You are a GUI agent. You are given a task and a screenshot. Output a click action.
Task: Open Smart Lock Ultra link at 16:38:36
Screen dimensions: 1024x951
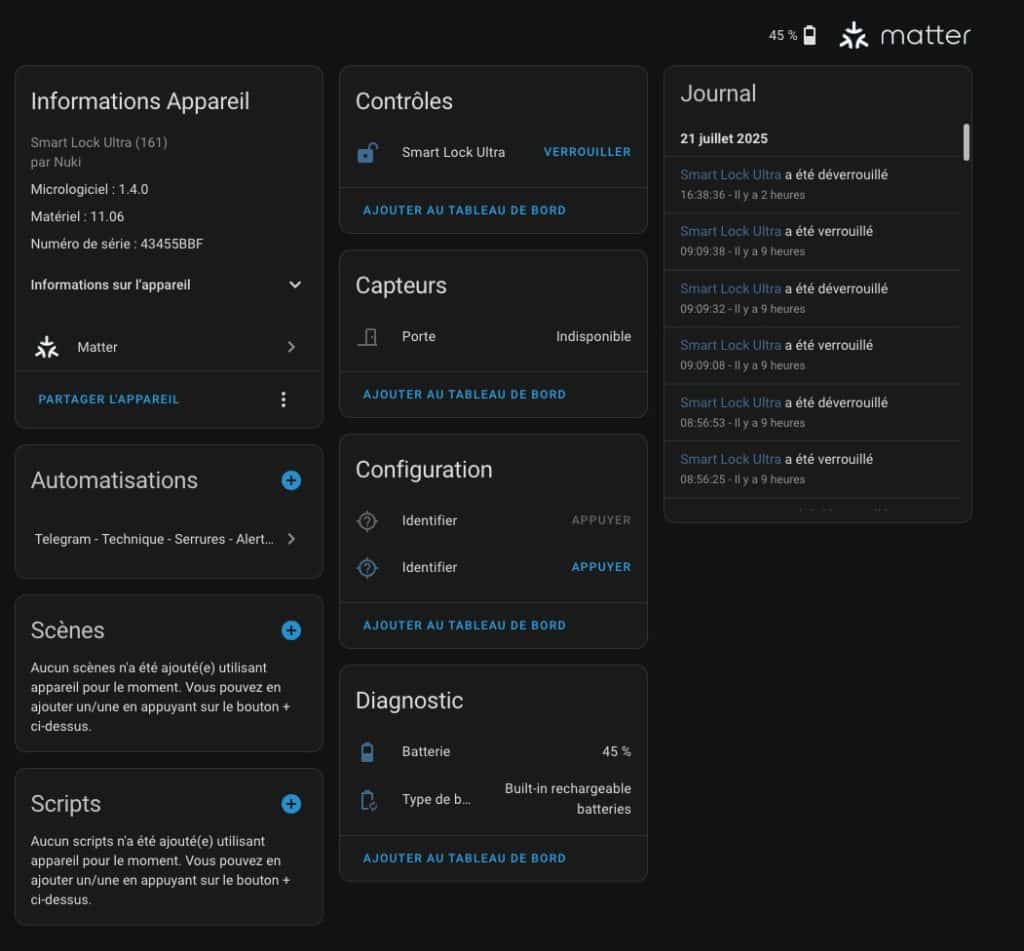click(730, 175)
